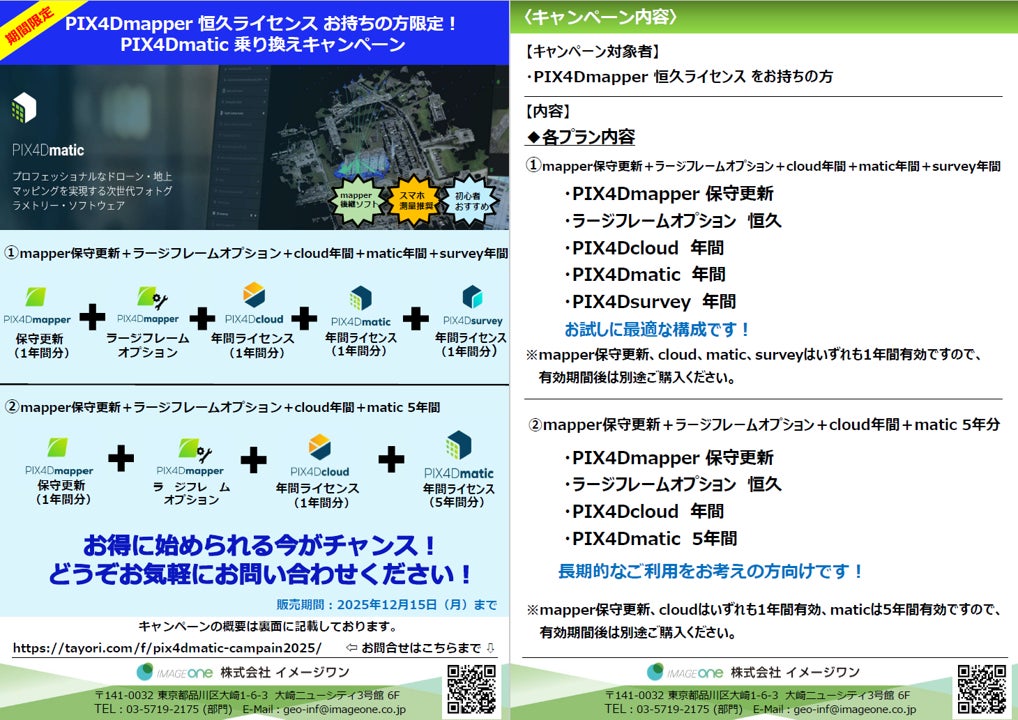Click 'どうぞお気軽にお問い合わせください！' slogan

tap(260, 574)
